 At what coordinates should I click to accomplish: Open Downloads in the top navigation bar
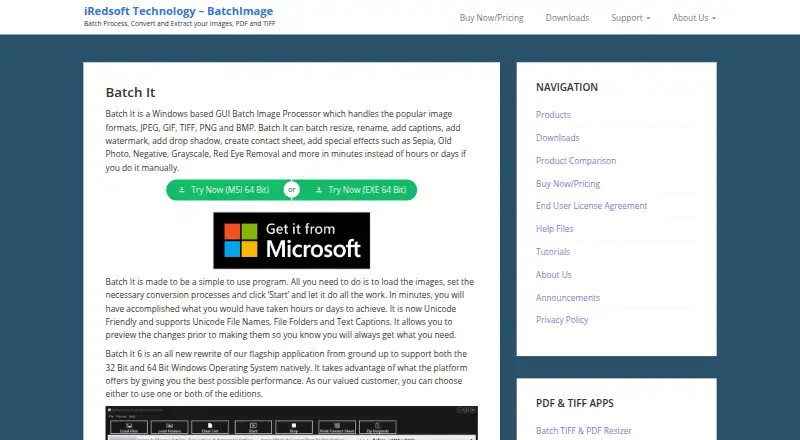(x=567, y=18)
